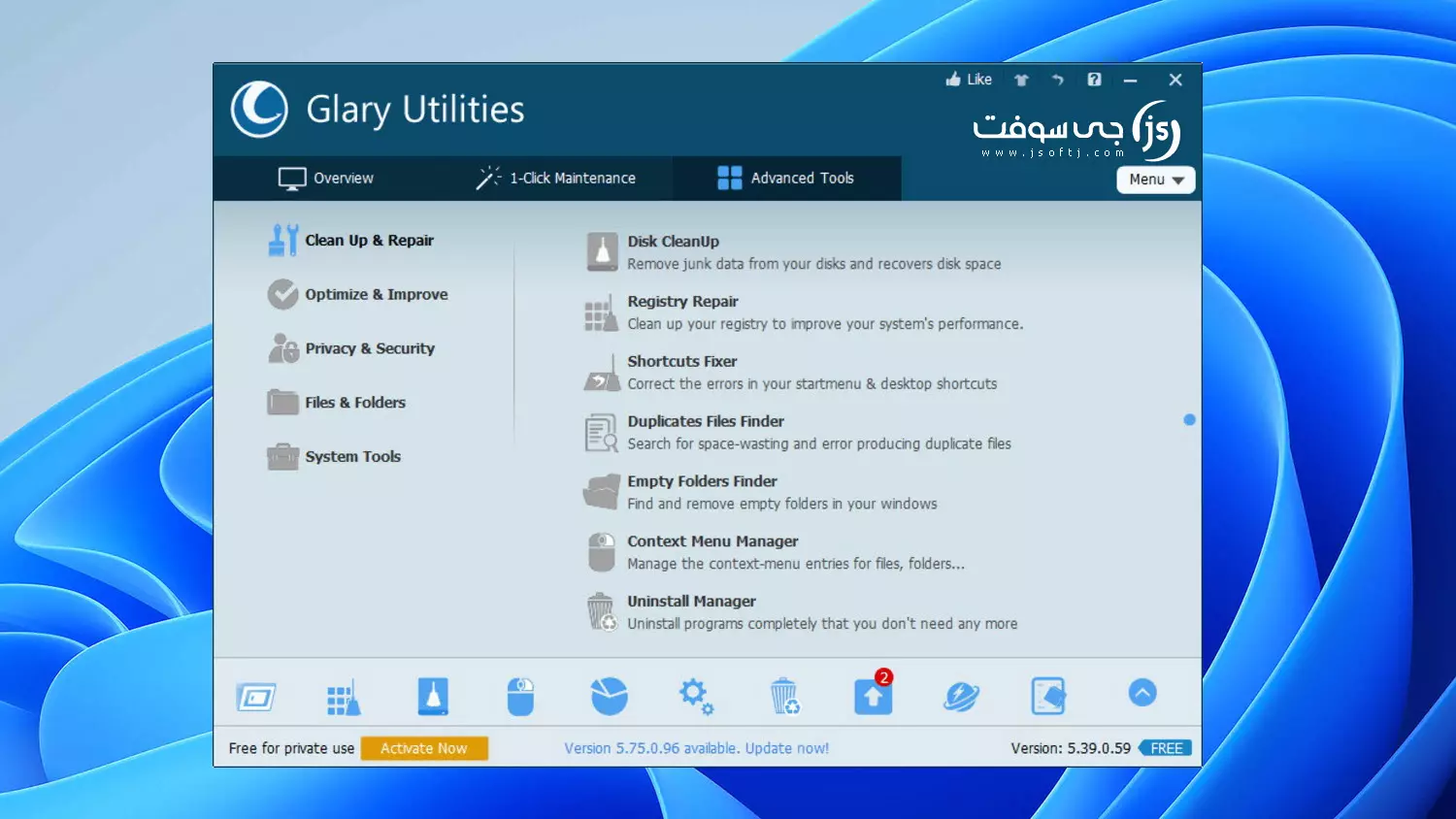Viewport: 1456px width, 819px height.
Task: Click the Like thumbs-up button
Action: (969, 80)
